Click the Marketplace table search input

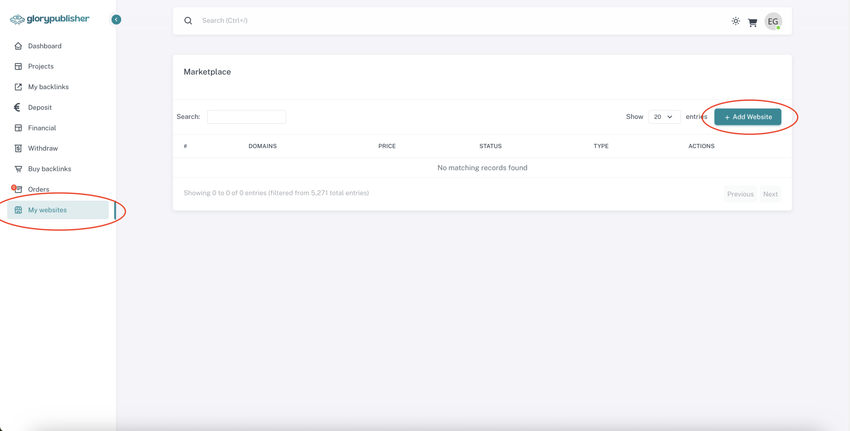click(247, 117)
